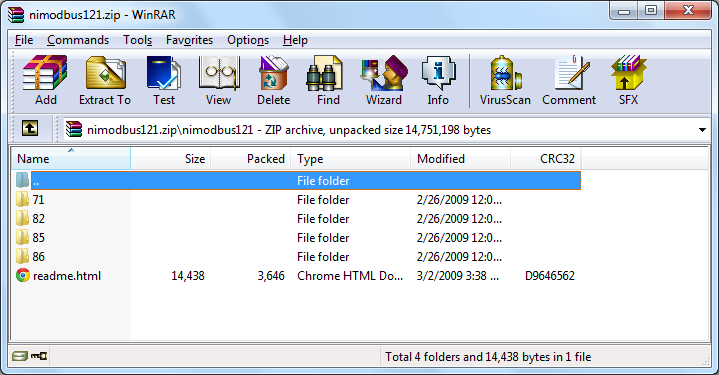719x375 pixels.
Task: Click the WinRAR title bar icon
Action: click(16, 15)
